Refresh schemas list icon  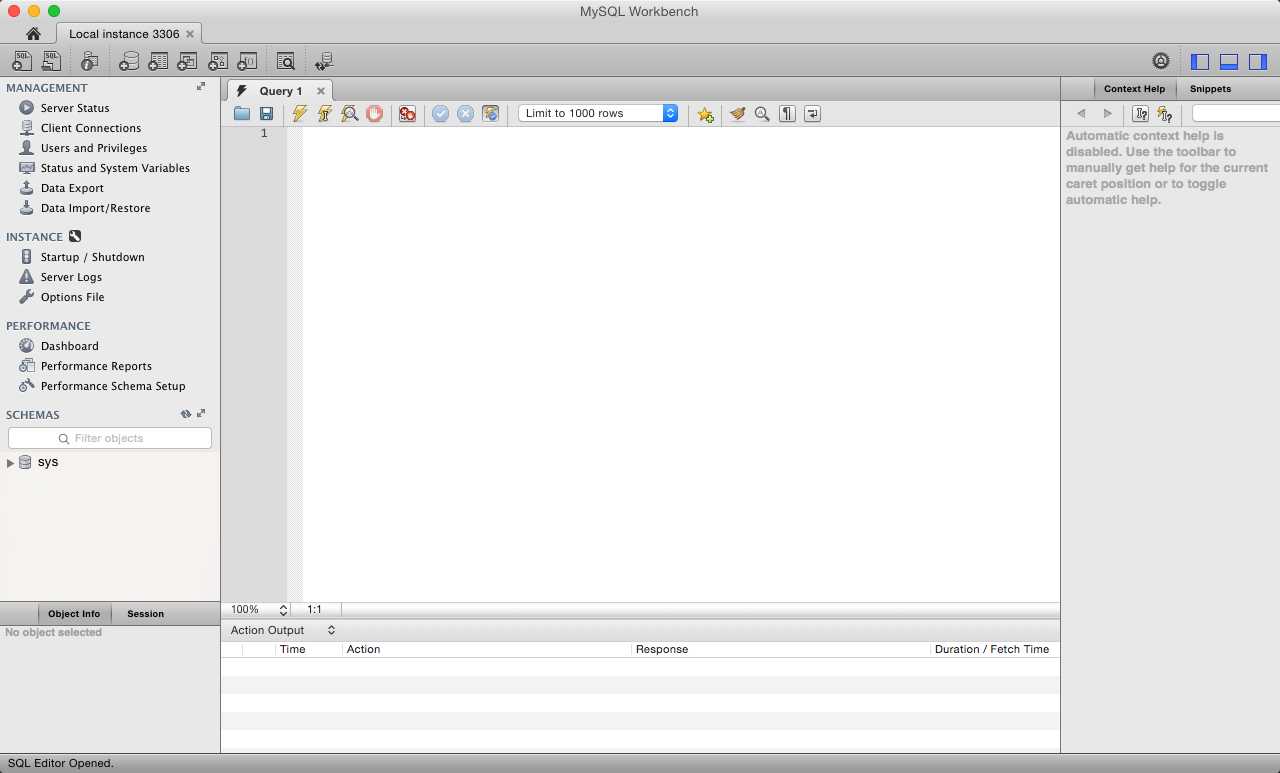[185, 414]
